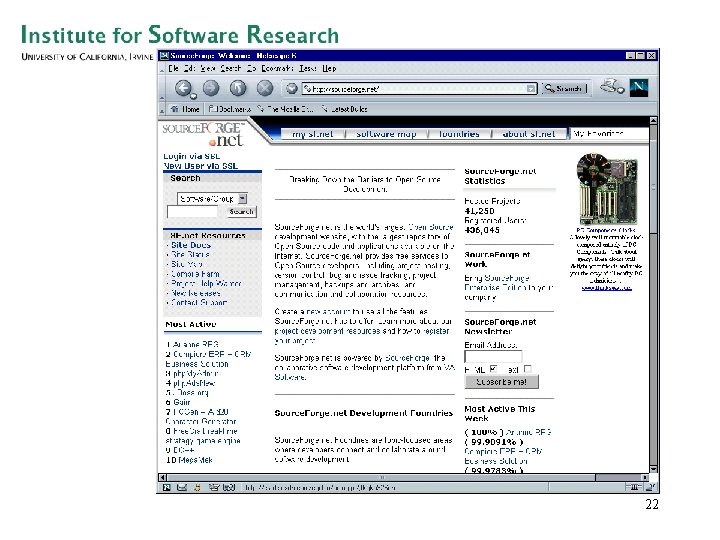
Task: Open the Tasks menu
Action: click(x=308, y=68)
